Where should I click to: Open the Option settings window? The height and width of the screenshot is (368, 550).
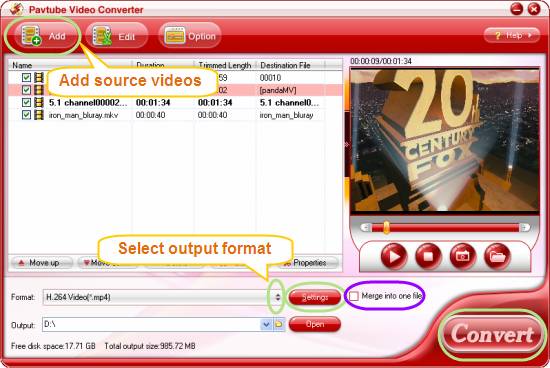[190, 36]
